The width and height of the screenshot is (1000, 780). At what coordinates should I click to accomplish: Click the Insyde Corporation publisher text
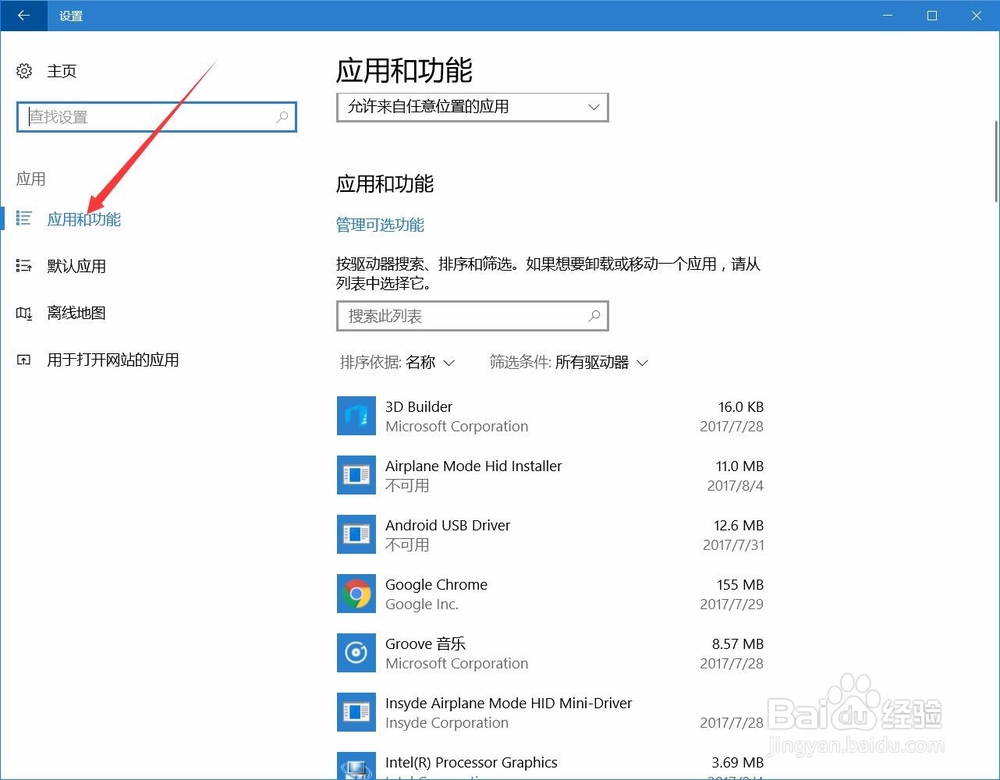click(x=446, y=723)
